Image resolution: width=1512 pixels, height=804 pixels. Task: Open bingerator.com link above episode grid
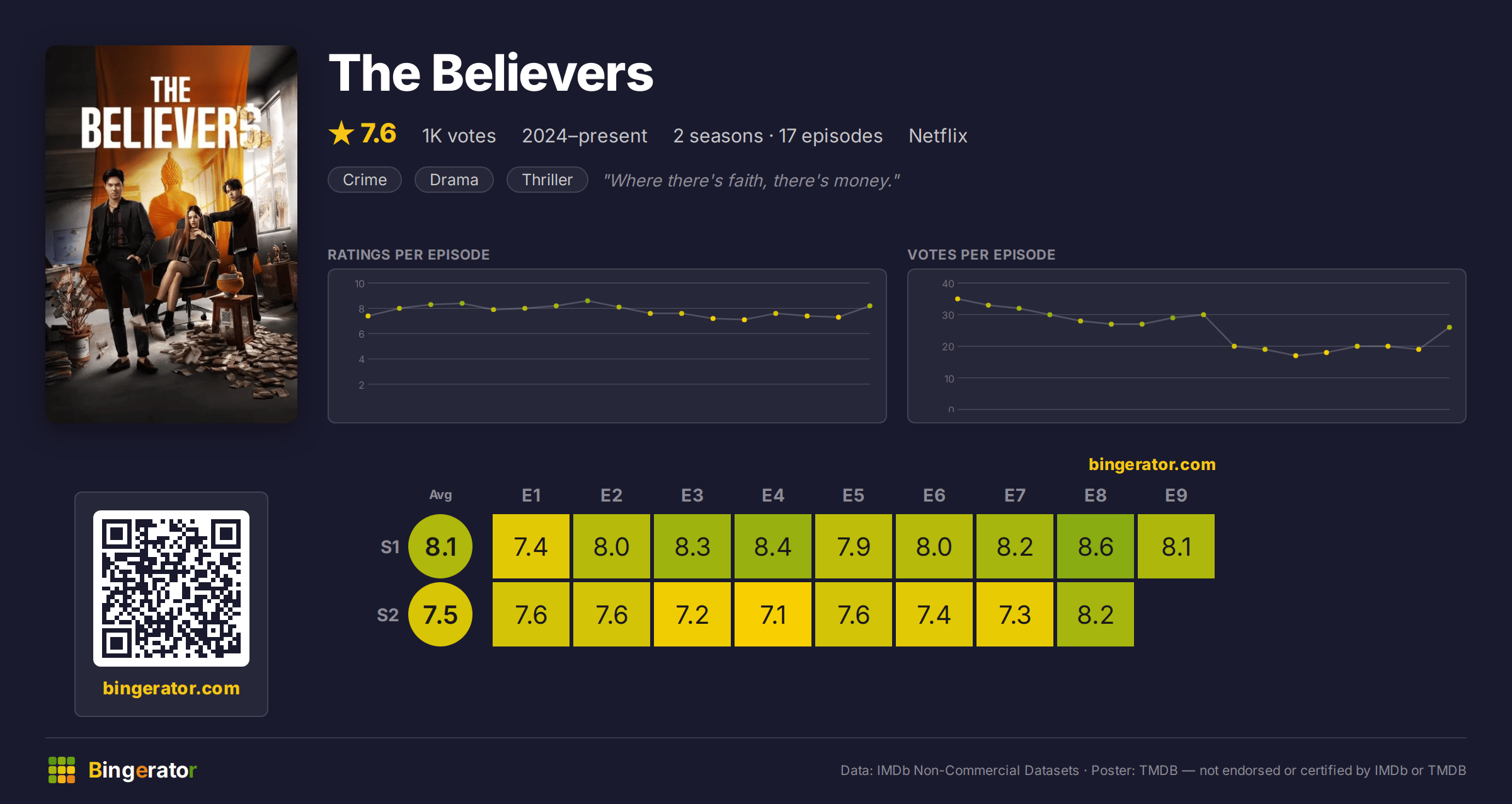pyautogui.click(x=1152, y=464)
